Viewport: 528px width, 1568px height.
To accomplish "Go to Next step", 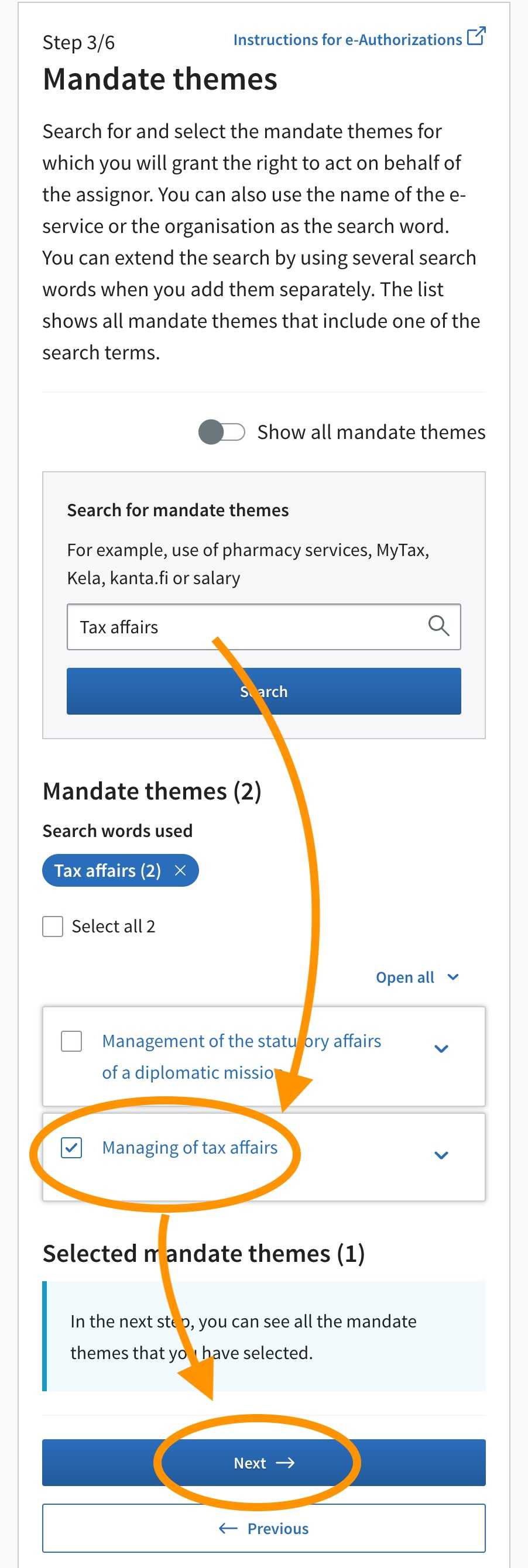I will 263,1463.
